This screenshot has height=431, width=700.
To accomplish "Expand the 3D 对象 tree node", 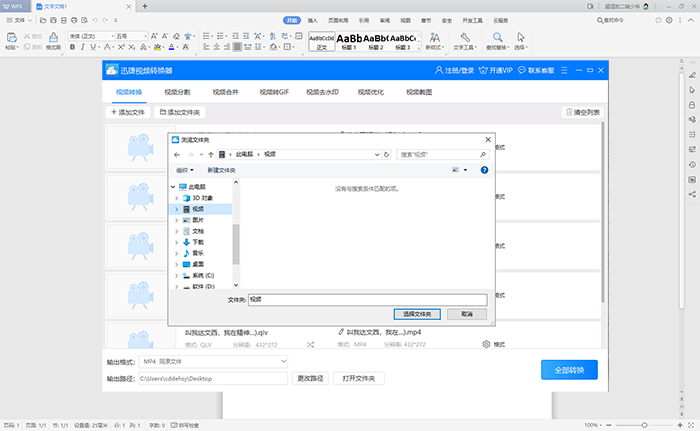I will click(177, 198).
